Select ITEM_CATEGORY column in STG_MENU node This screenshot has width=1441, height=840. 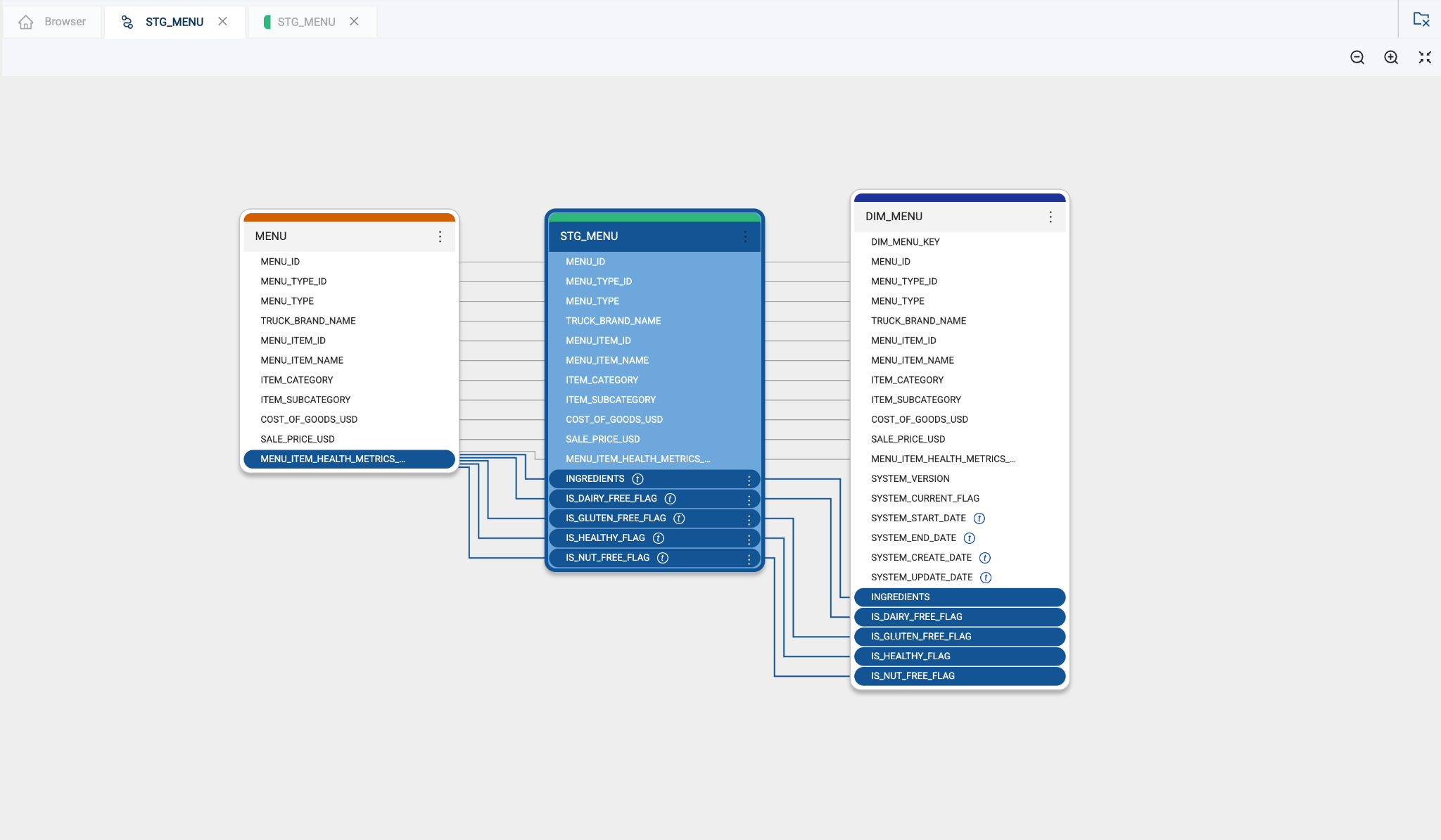coord(654,380)
